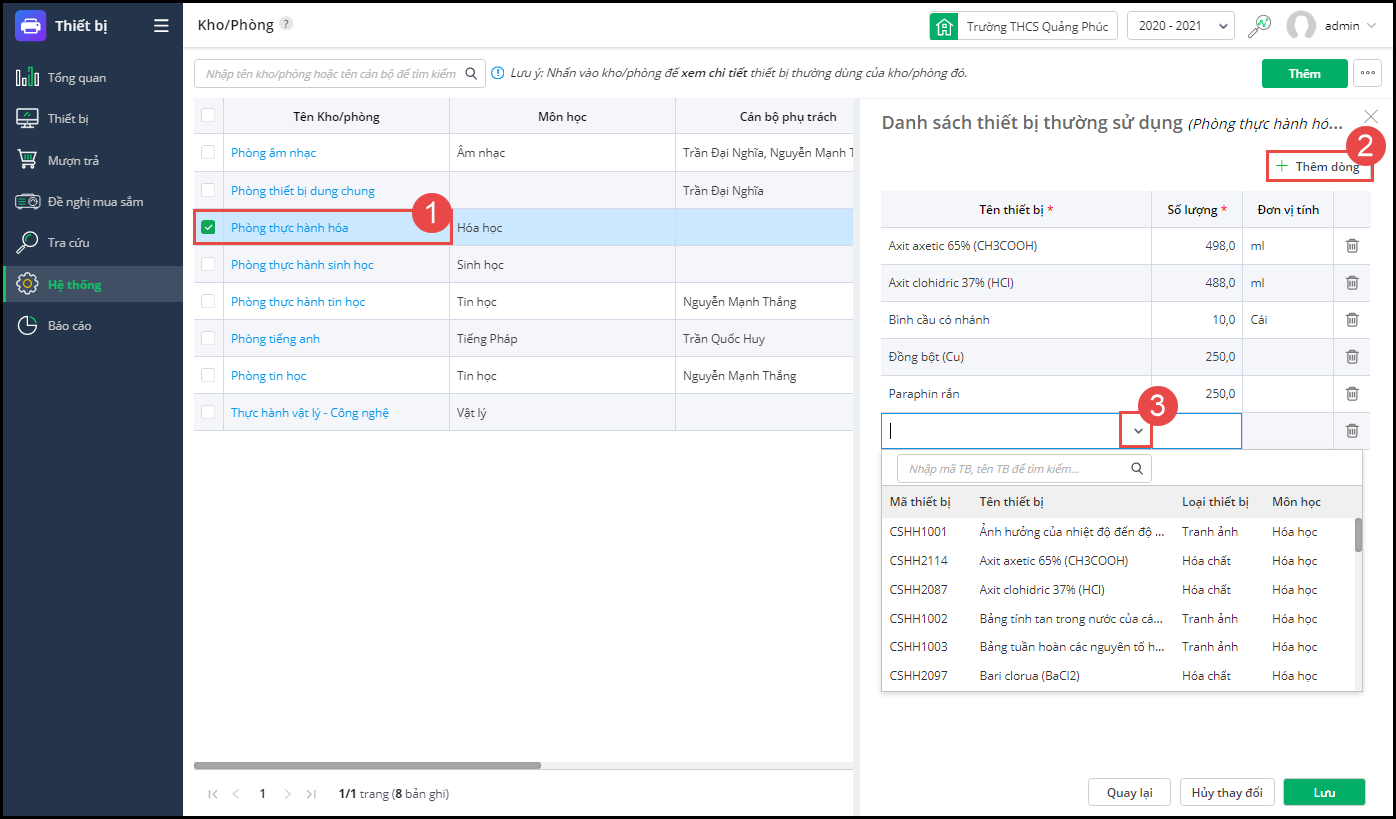Viewport: 1396px width, 819px height.
Task: Click the device search field in the dropdown list
Action: 1015,468
